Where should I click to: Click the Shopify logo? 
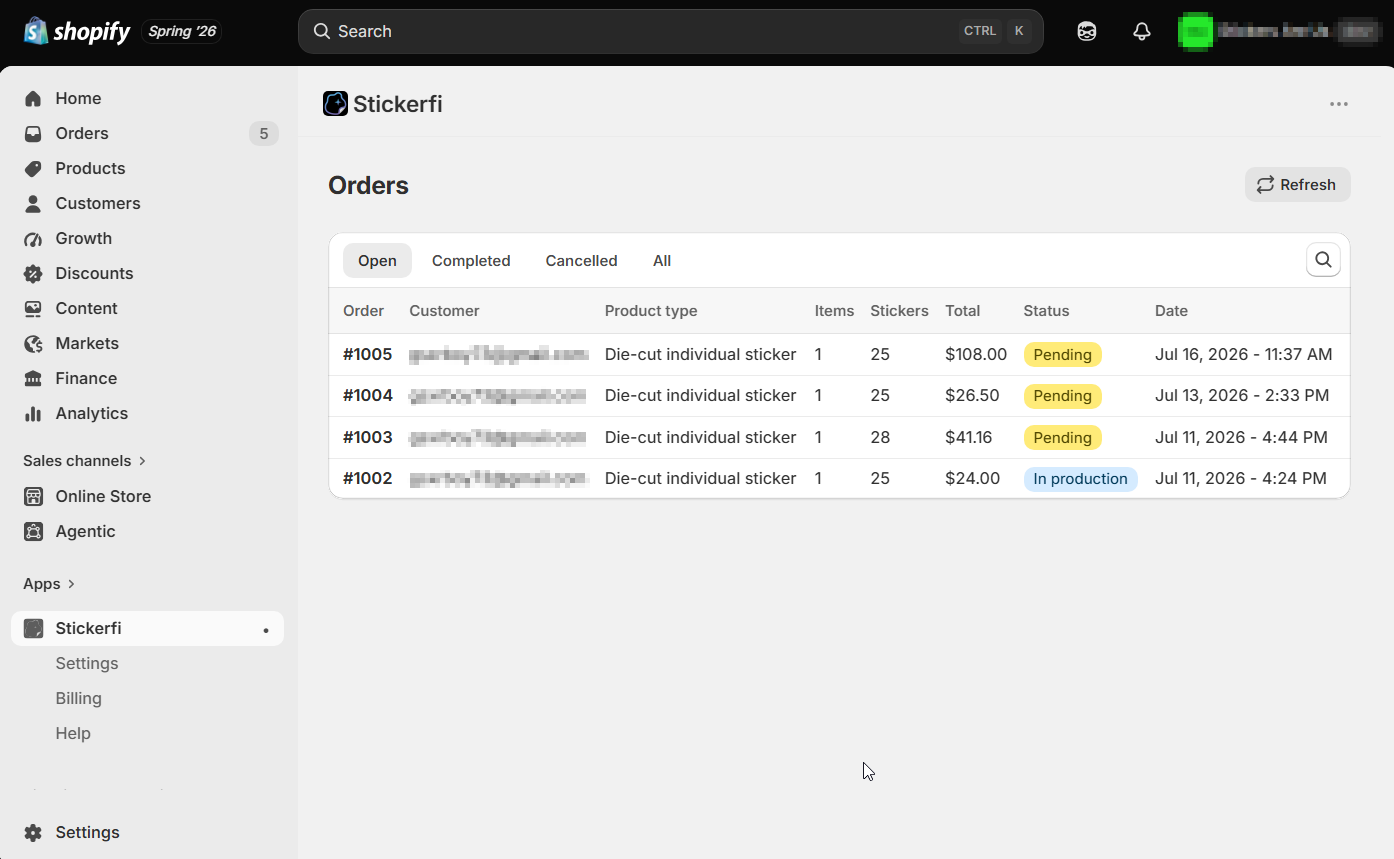click(x=77, y=31)
